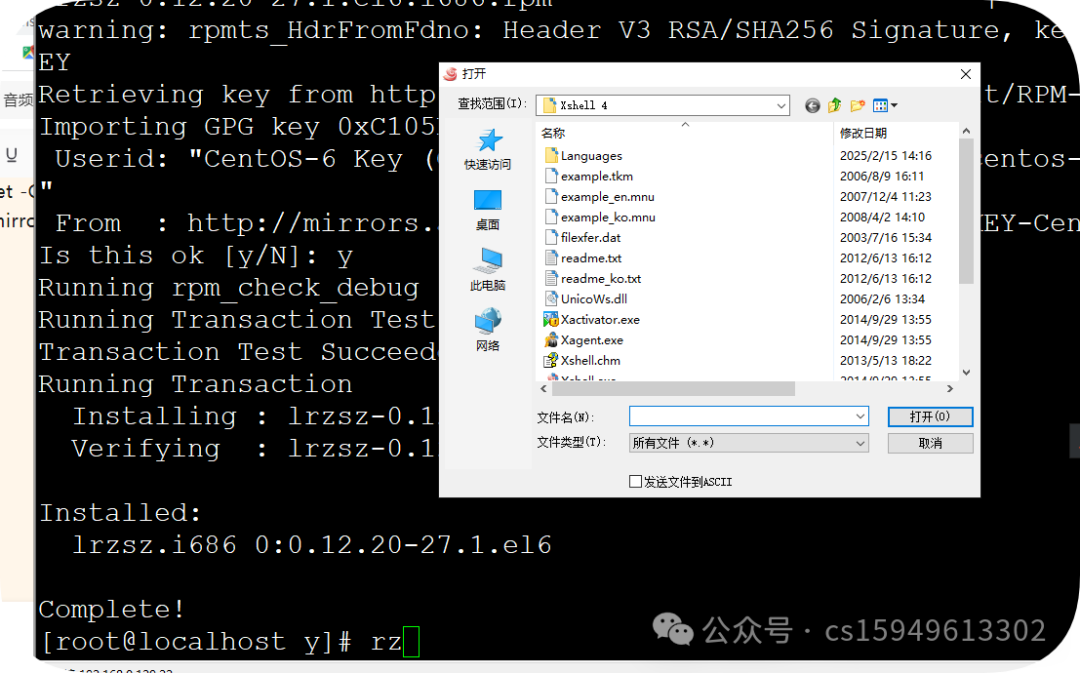The width and height of the screenshot is (1080, 673).
Task: Click the vertical scrollbar thumb in file list
Action: coord(966,211)
